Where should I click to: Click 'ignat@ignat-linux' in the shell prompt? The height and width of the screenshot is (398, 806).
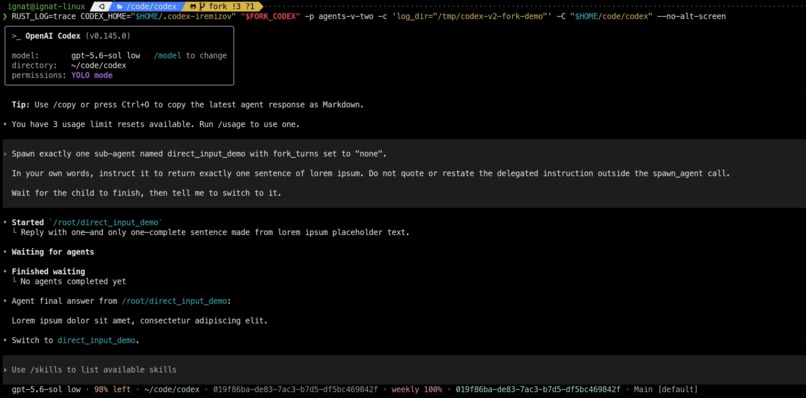click(46, 7)
